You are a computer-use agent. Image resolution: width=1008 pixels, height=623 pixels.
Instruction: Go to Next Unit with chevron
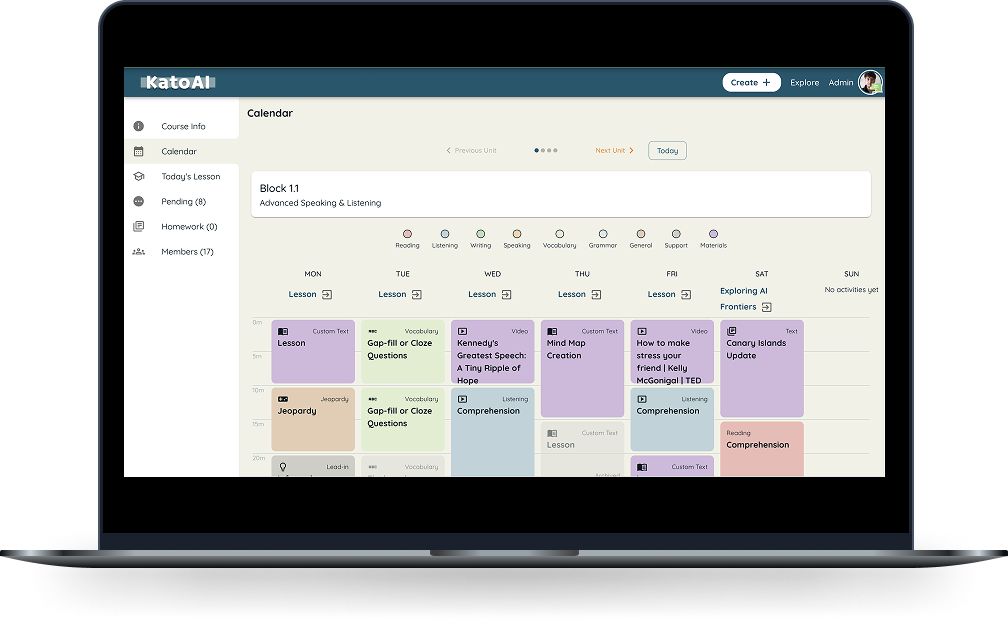point(615,151)
